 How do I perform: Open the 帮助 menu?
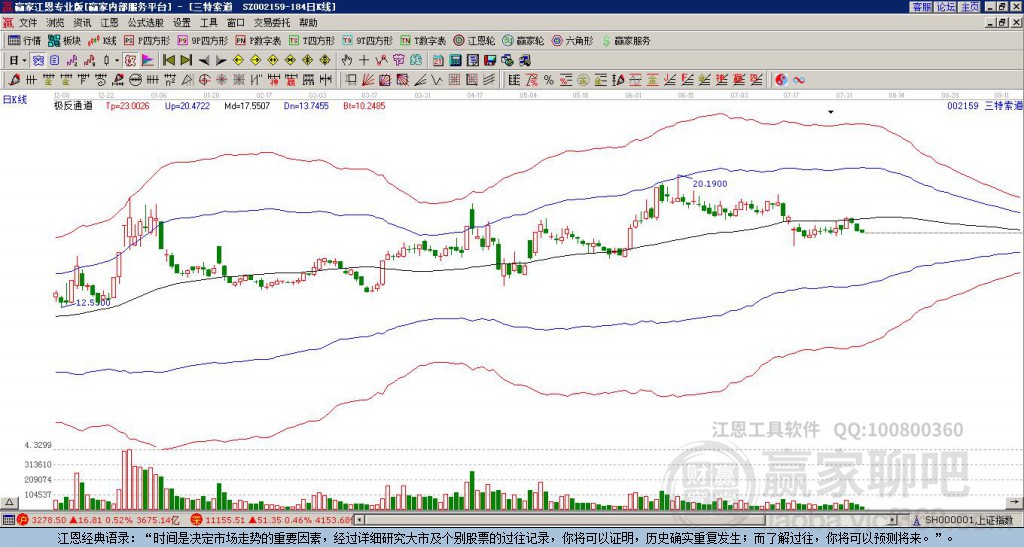click(308, 23)
